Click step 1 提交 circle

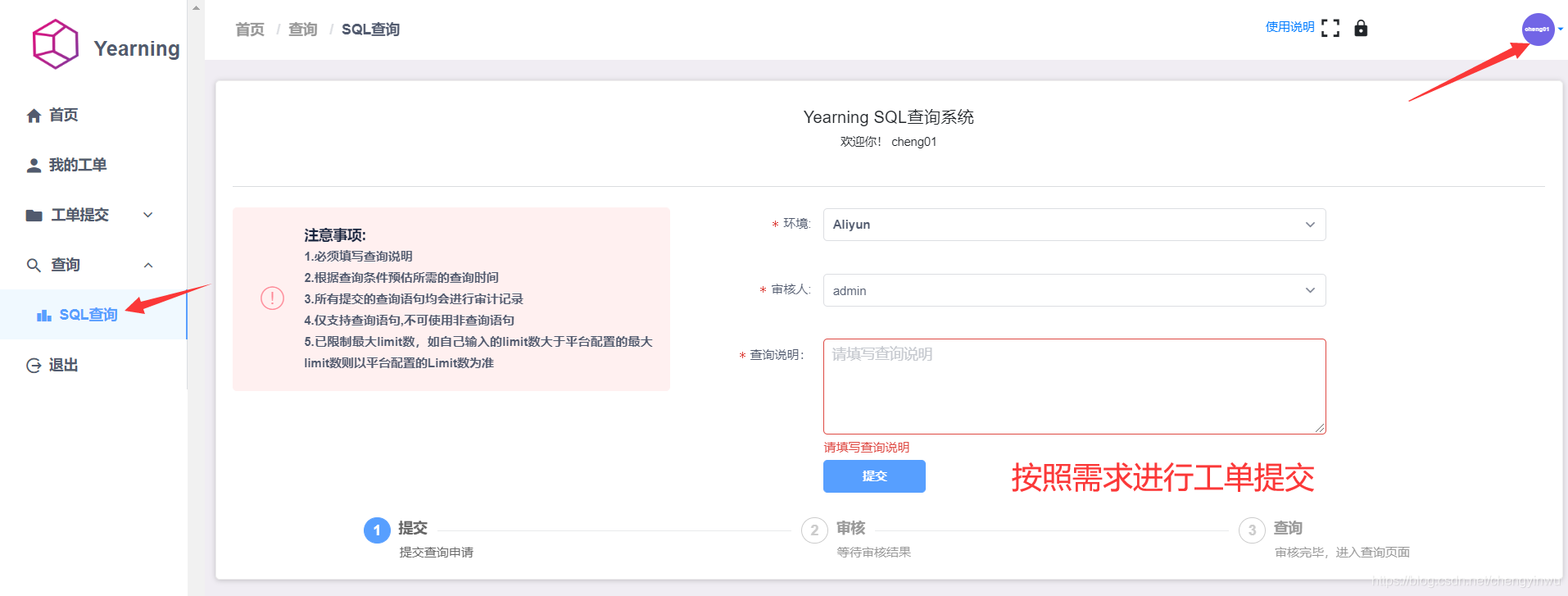point(377,530)
